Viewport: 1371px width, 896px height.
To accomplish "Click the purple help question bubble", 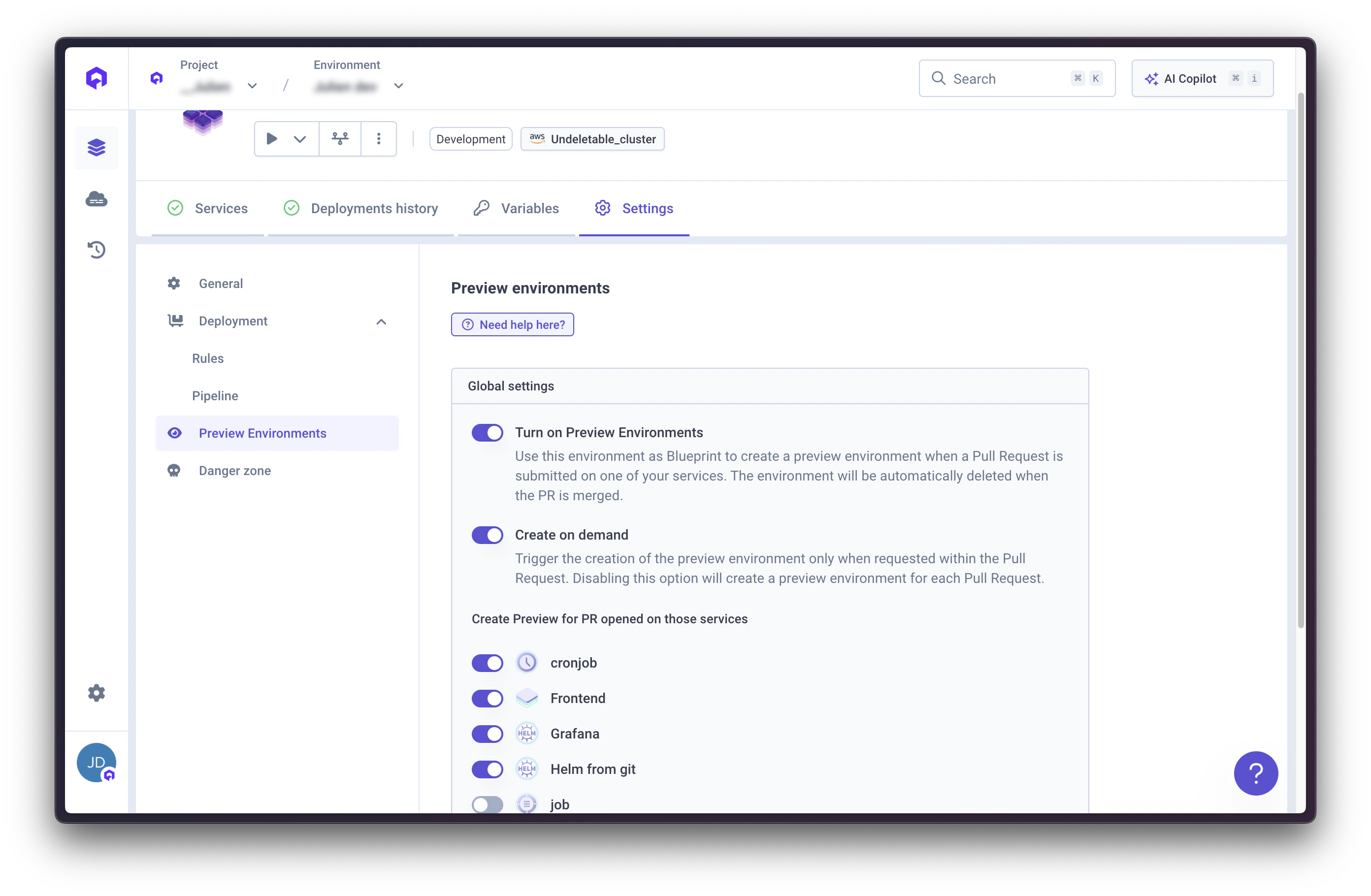I will [1255, 773].
